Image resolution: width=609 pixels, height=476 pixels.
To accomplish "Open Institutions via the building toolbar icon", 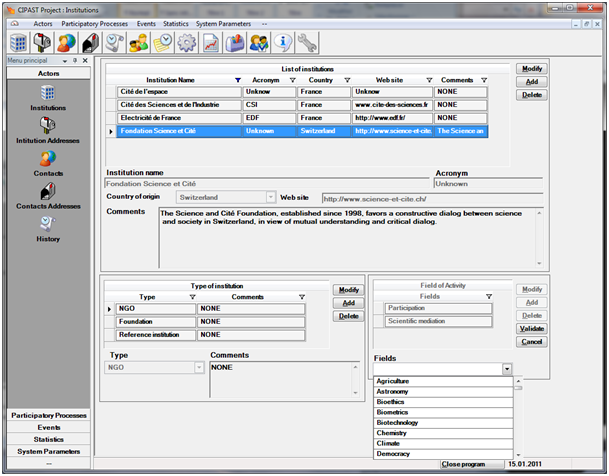I will (x=18, y=42).
